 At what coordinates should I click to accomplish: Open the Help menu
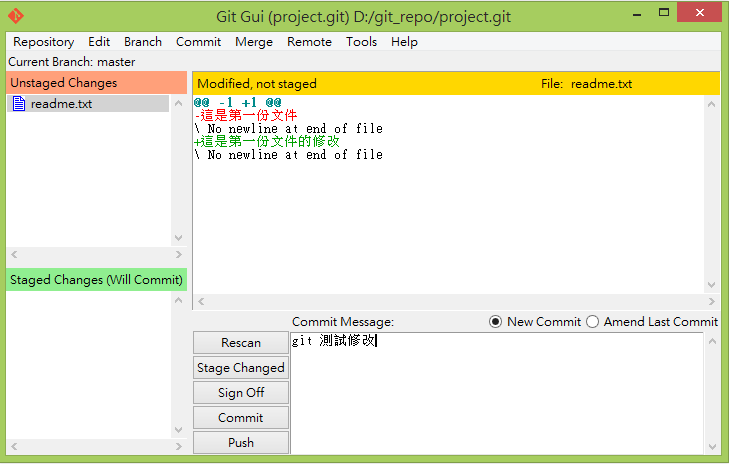pos(404,42)
